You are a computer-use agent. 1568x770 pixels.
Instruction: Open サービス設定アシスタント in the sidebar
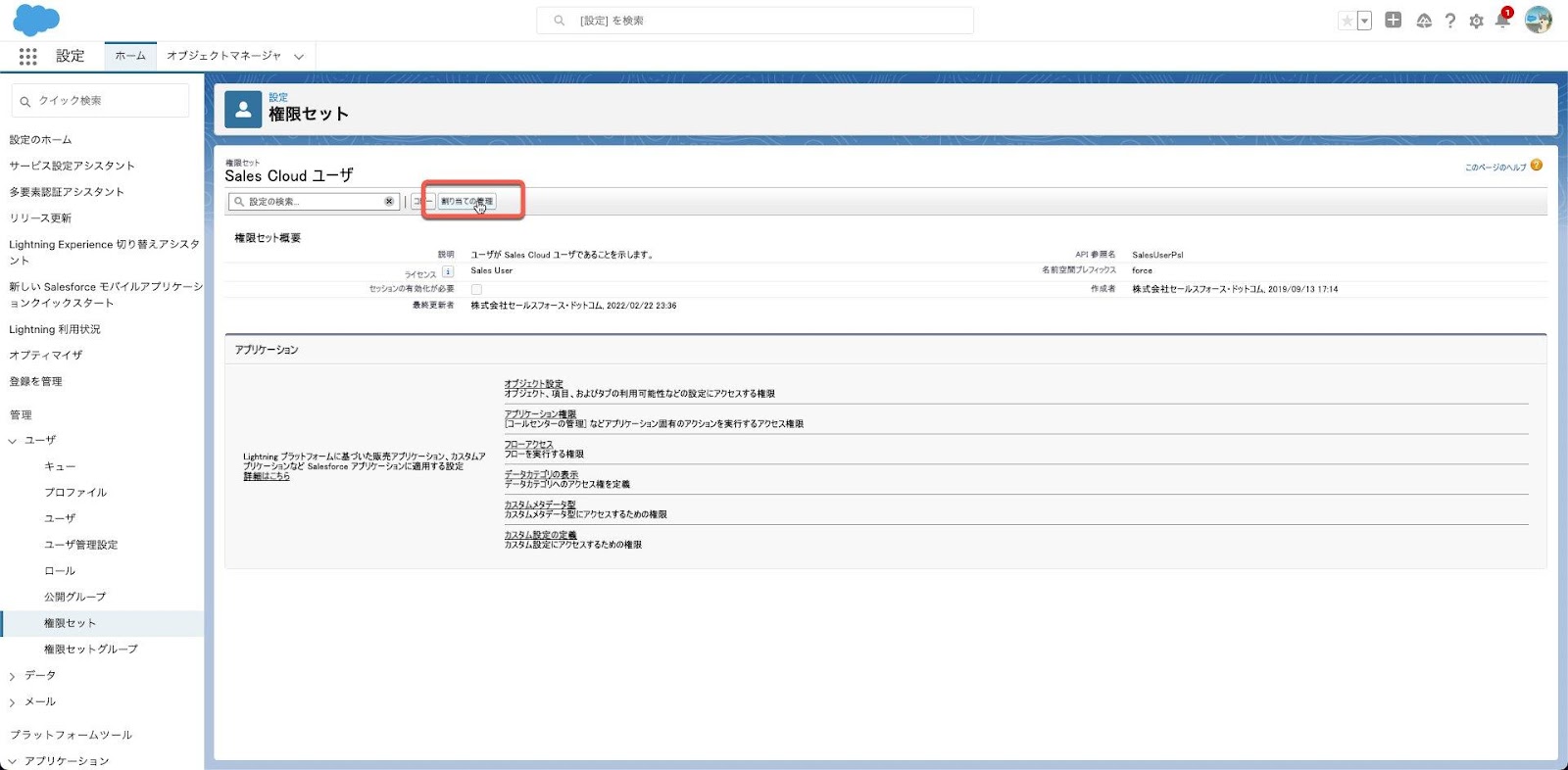72,166
